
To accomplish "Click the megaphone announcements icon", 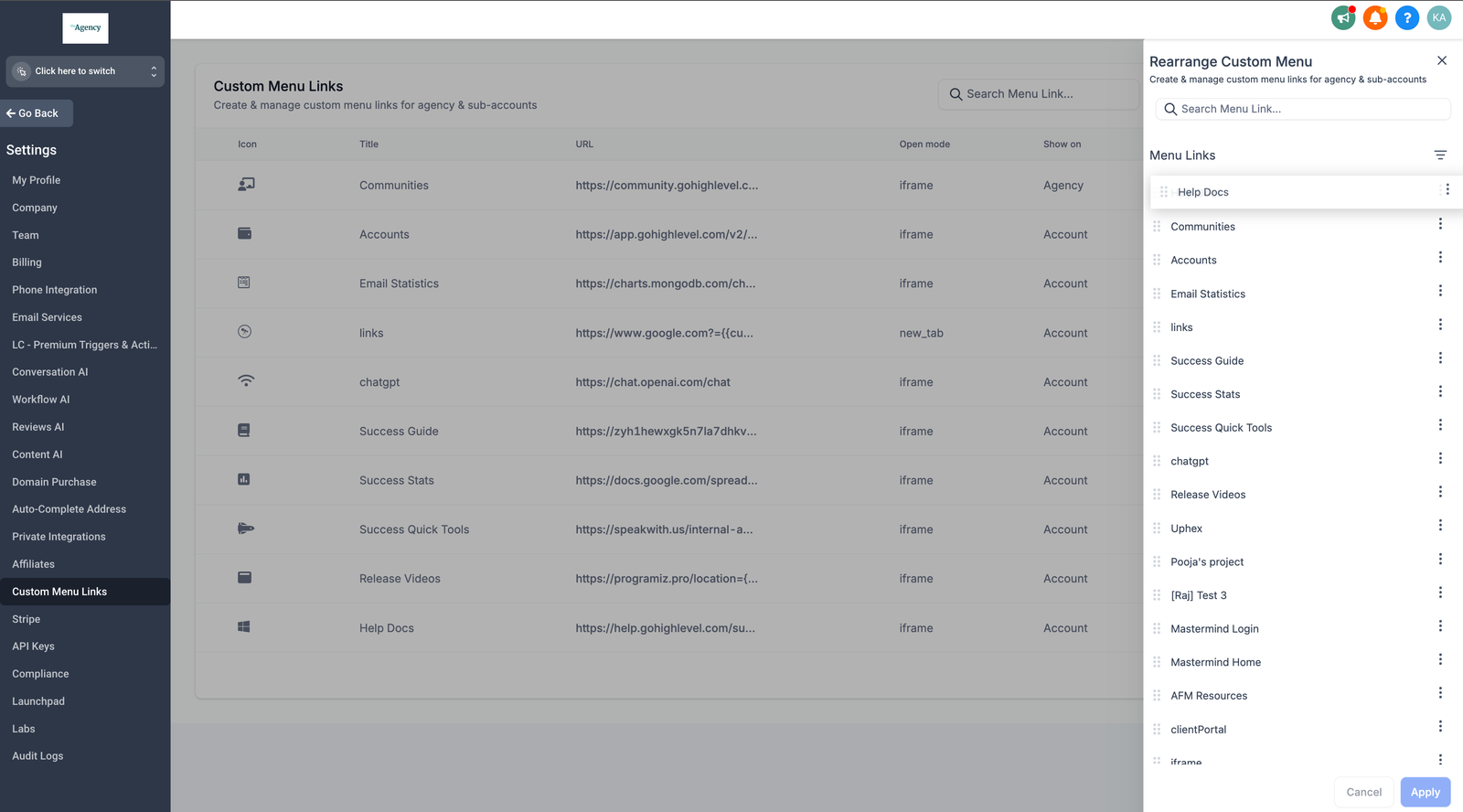I will click(1343, 17).
